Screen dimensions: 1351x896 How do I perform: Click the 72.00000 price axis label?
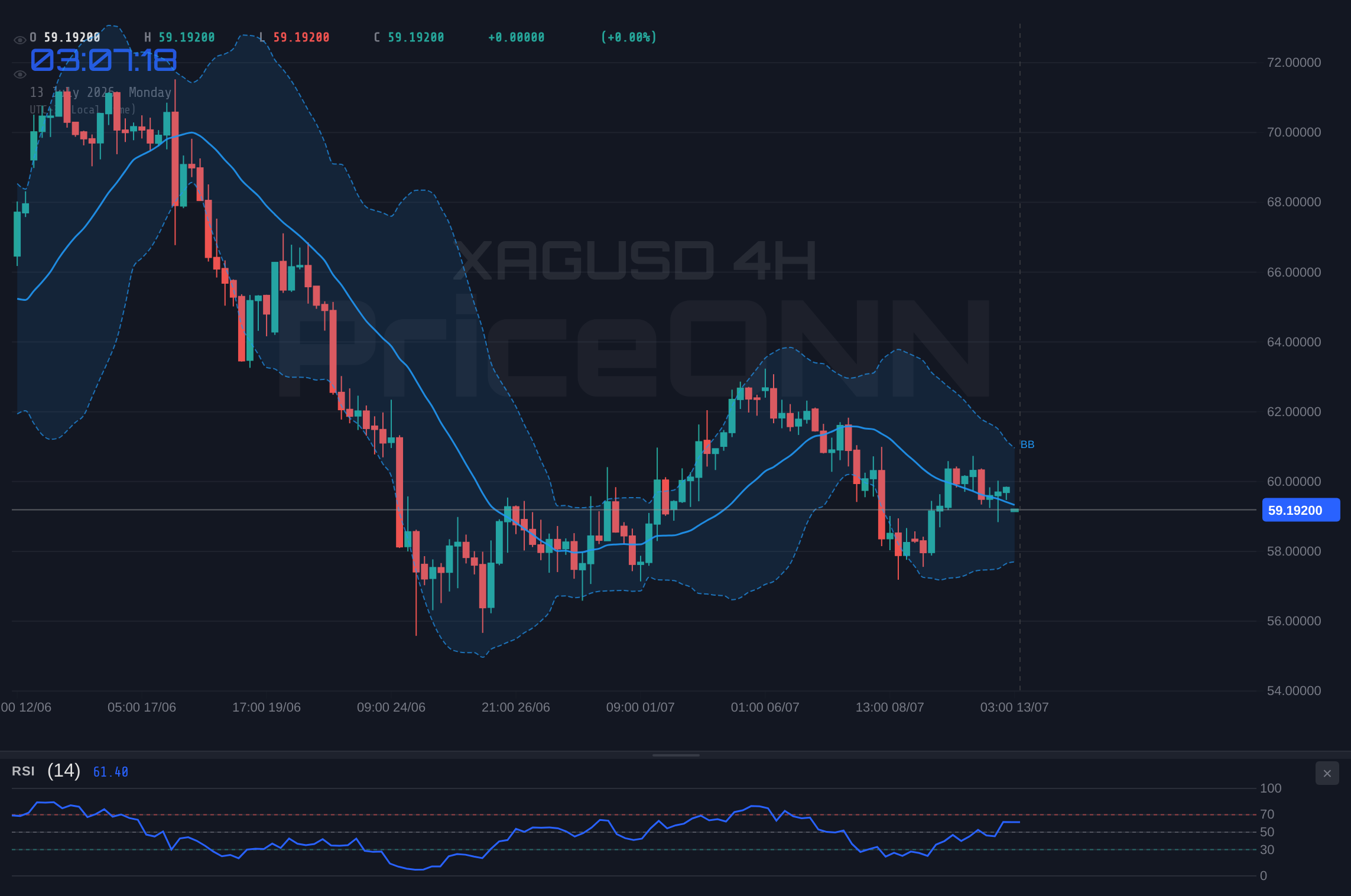click(1294, 63)
